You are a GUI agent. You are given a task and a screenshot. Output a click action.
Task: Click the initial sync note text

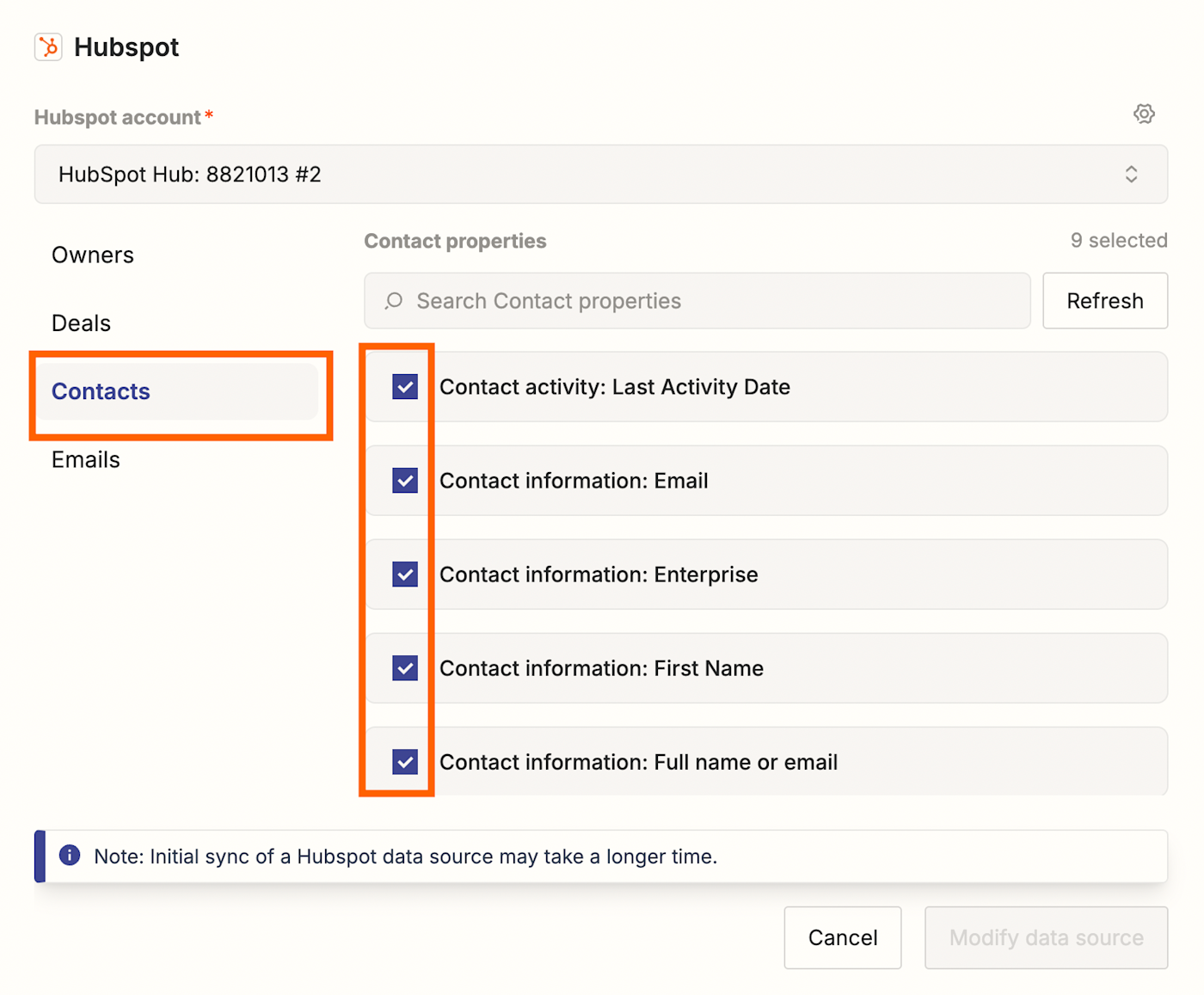click(x=405, y=857)
